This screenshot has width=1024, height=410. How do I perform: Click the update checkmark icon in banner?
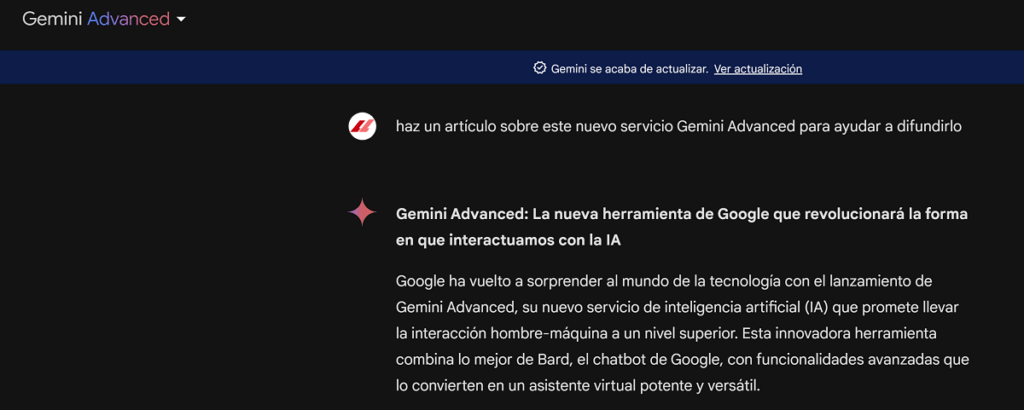click(x=539, y=68)
